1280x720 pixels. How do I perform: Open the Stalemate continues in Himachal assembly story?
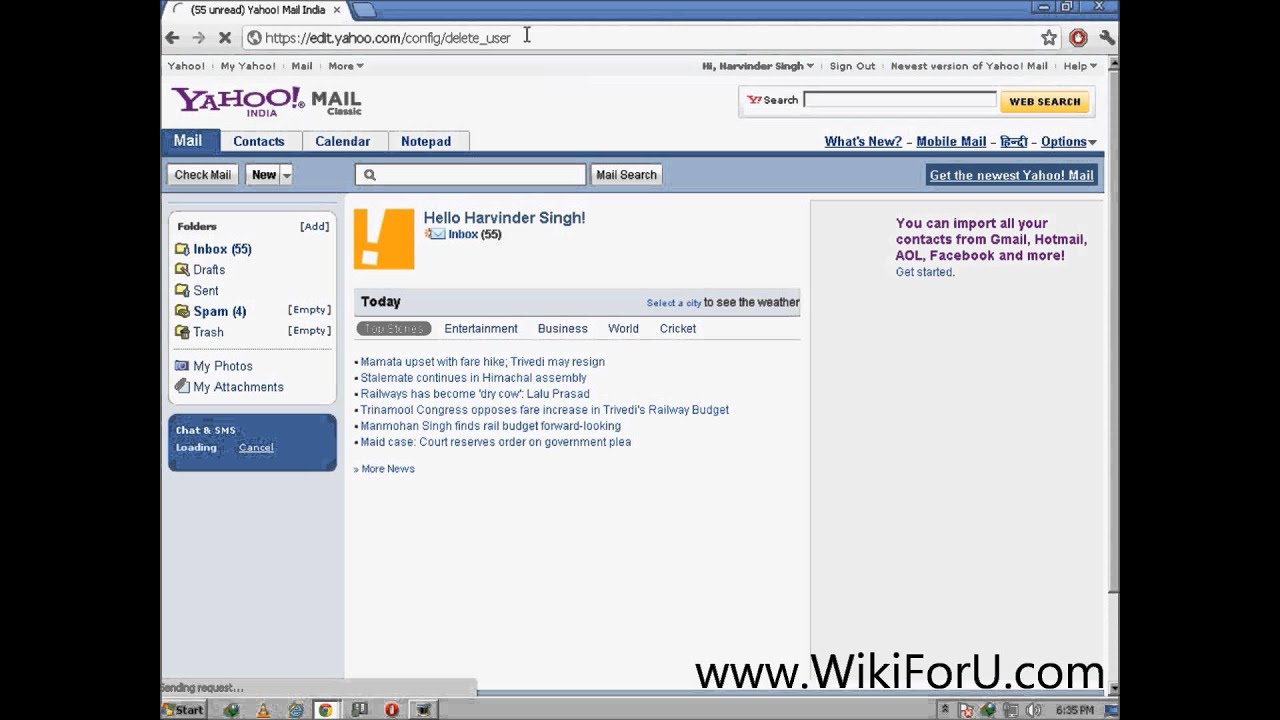coord(473,378)
